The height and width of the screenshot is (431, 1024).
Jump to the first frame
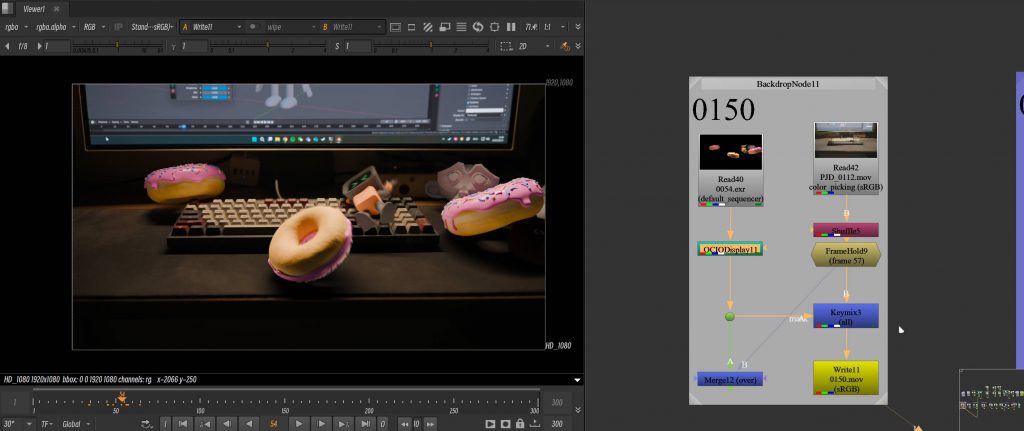[x=181, y=424]
